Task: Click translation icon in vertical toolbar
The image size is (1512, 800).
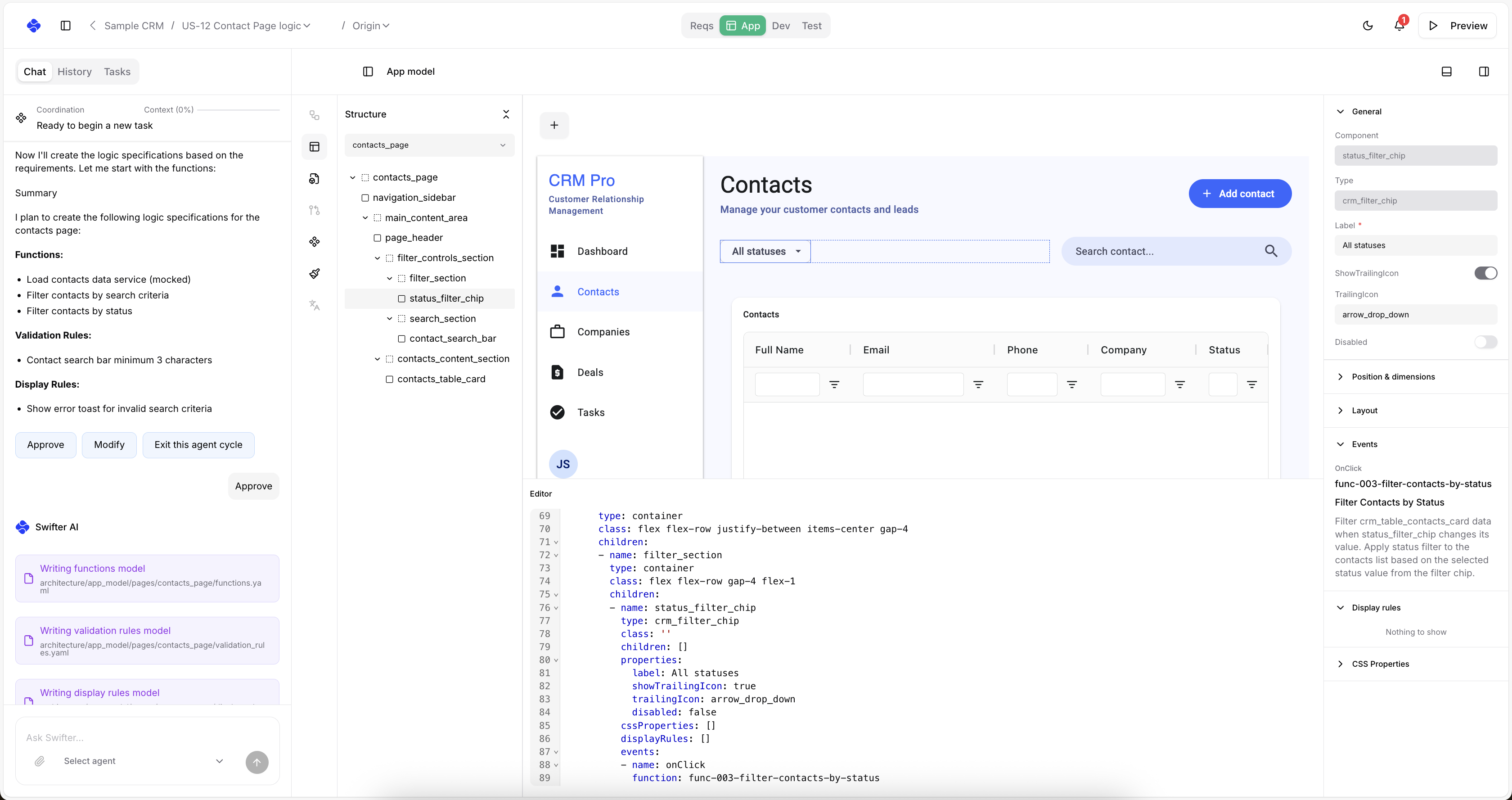Action: tap(314, 305)
